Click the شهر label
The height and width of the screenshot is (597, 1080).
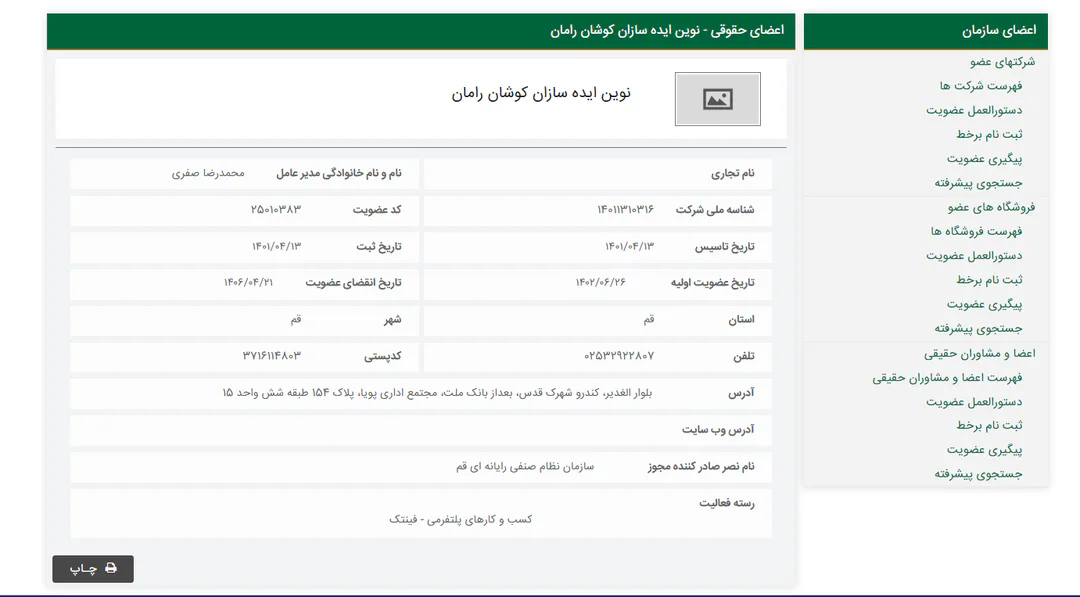(393, 320)
